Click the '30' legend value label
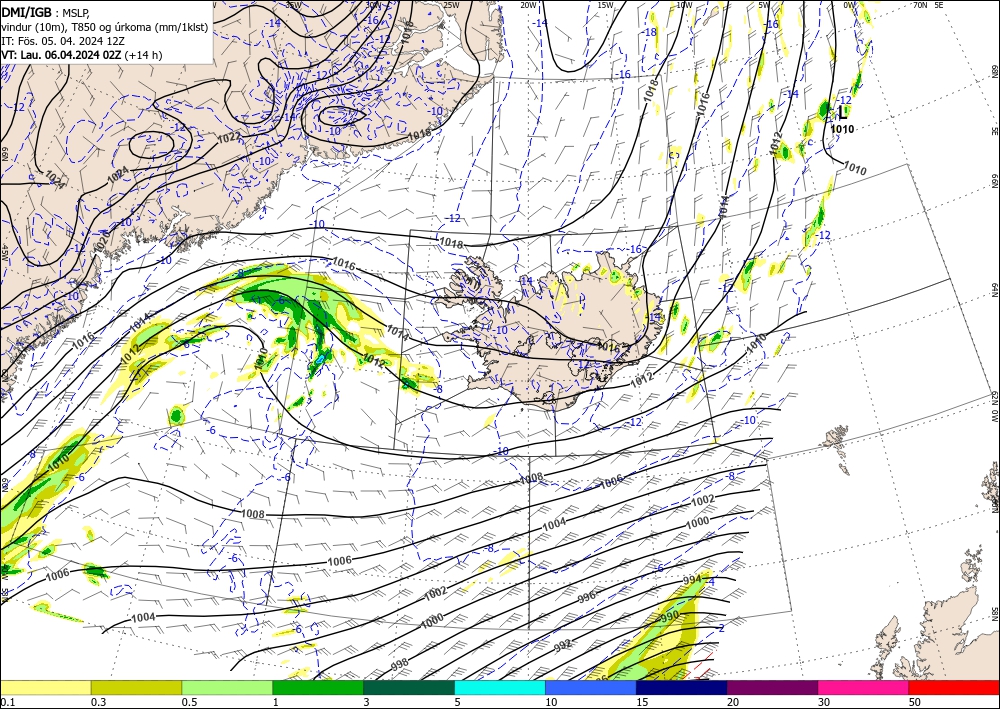 coord(824,702)
